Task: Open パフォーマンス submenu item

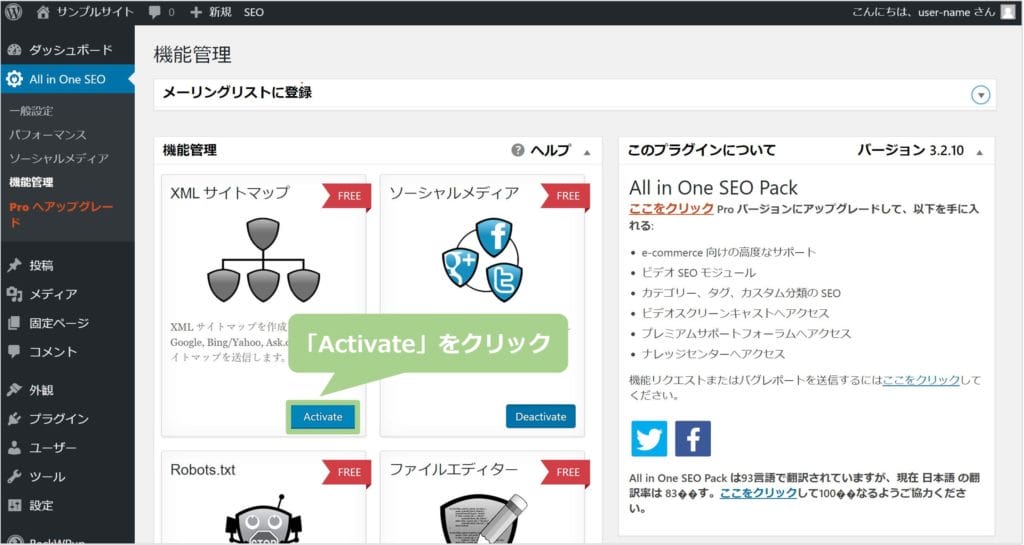Action: 48,134
